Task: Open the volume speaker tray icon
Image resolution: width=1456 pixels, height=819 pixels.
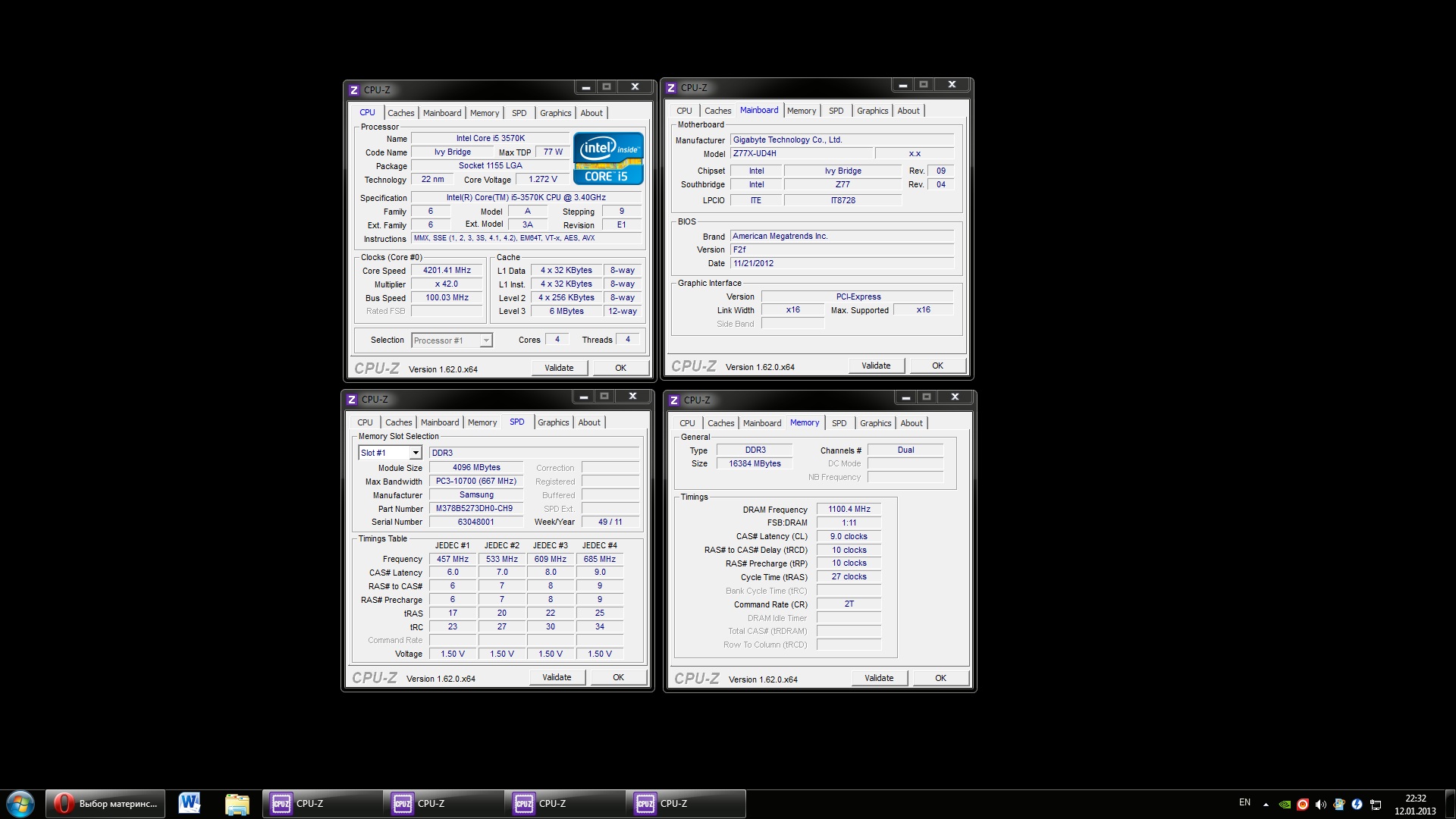Action: (x=1321, y=804)
